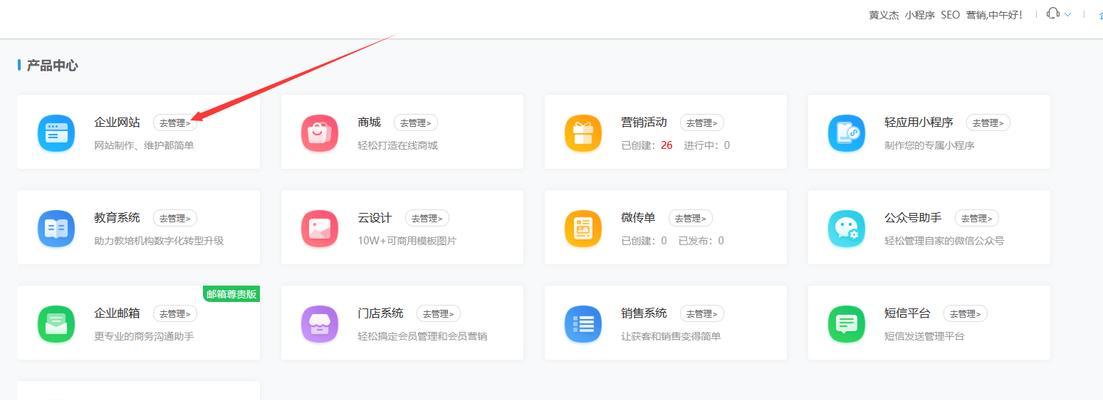Click 去管理 next to 企业网站
The height and width of the screenshot is (400, 1103).
click(x=175, y=123)
